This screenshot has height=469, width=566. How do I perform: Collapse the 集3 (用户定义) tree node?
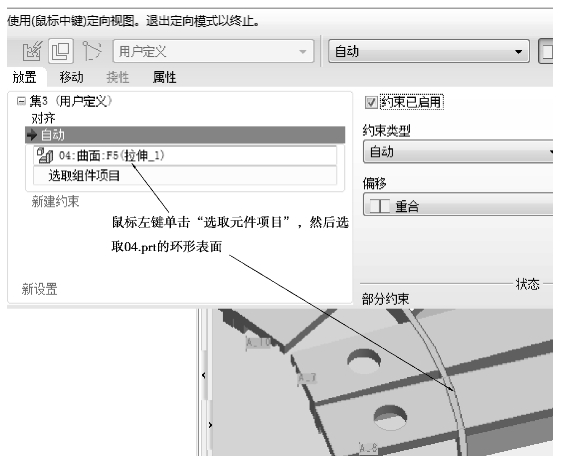tap(21, 101)
